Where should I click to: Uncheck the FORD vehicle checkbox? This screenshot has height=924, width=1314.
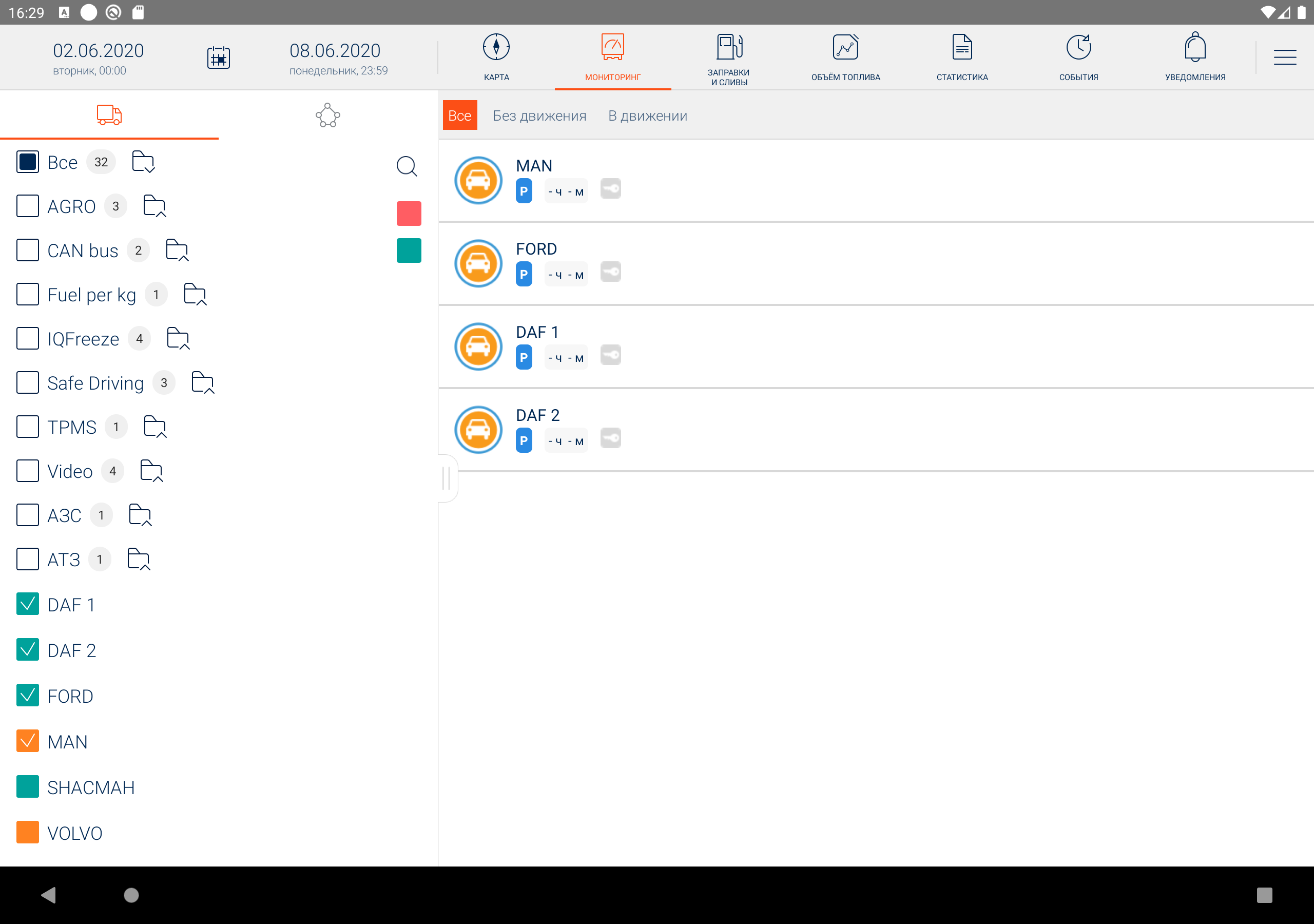(x=28, y=696)
